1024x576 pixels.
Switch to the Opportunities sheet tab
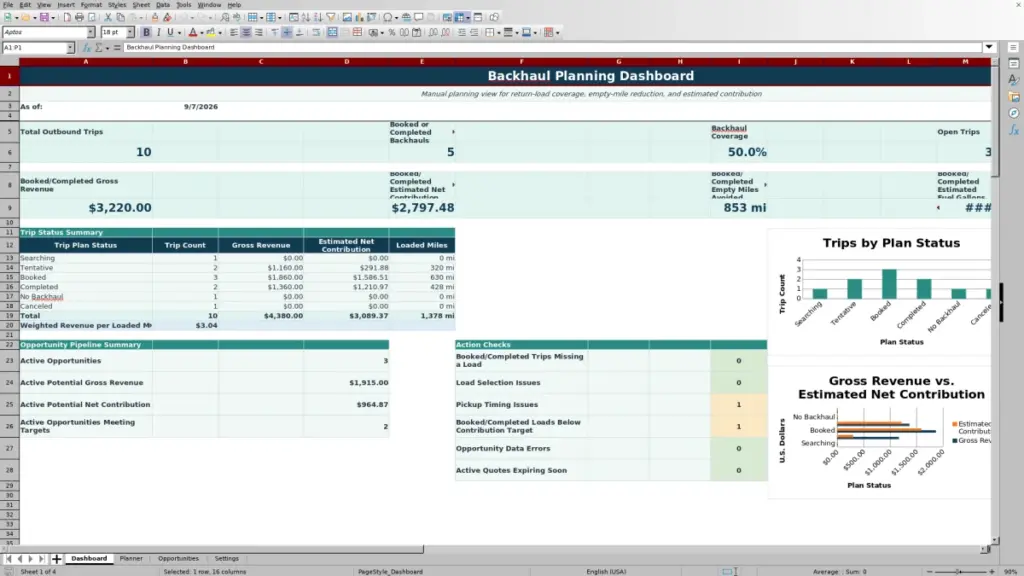(178, 558)
